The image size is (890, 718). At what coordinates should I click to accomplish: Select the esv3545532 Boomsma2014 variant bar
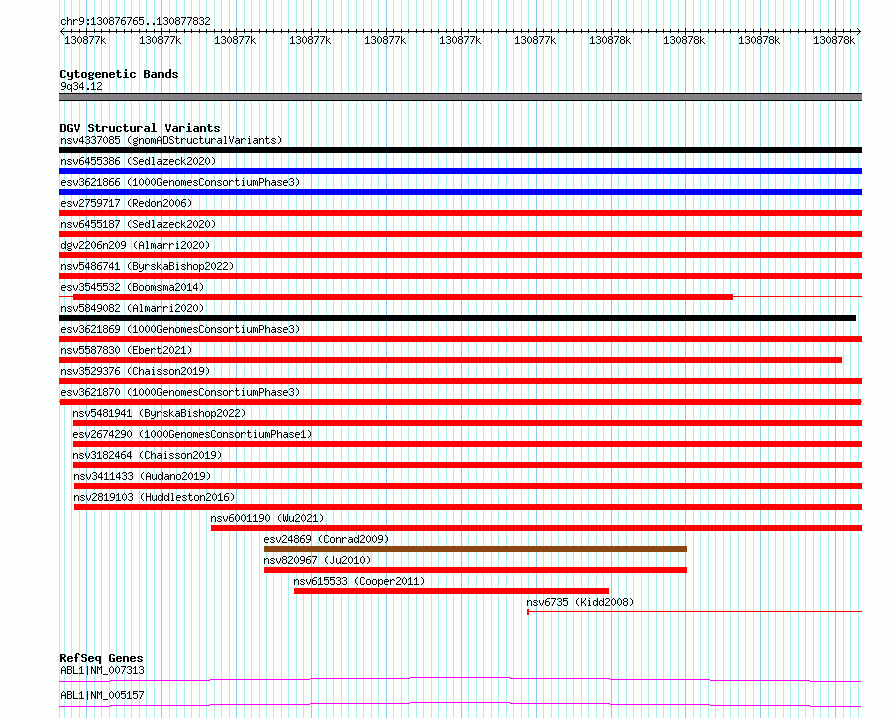point(403,297)
